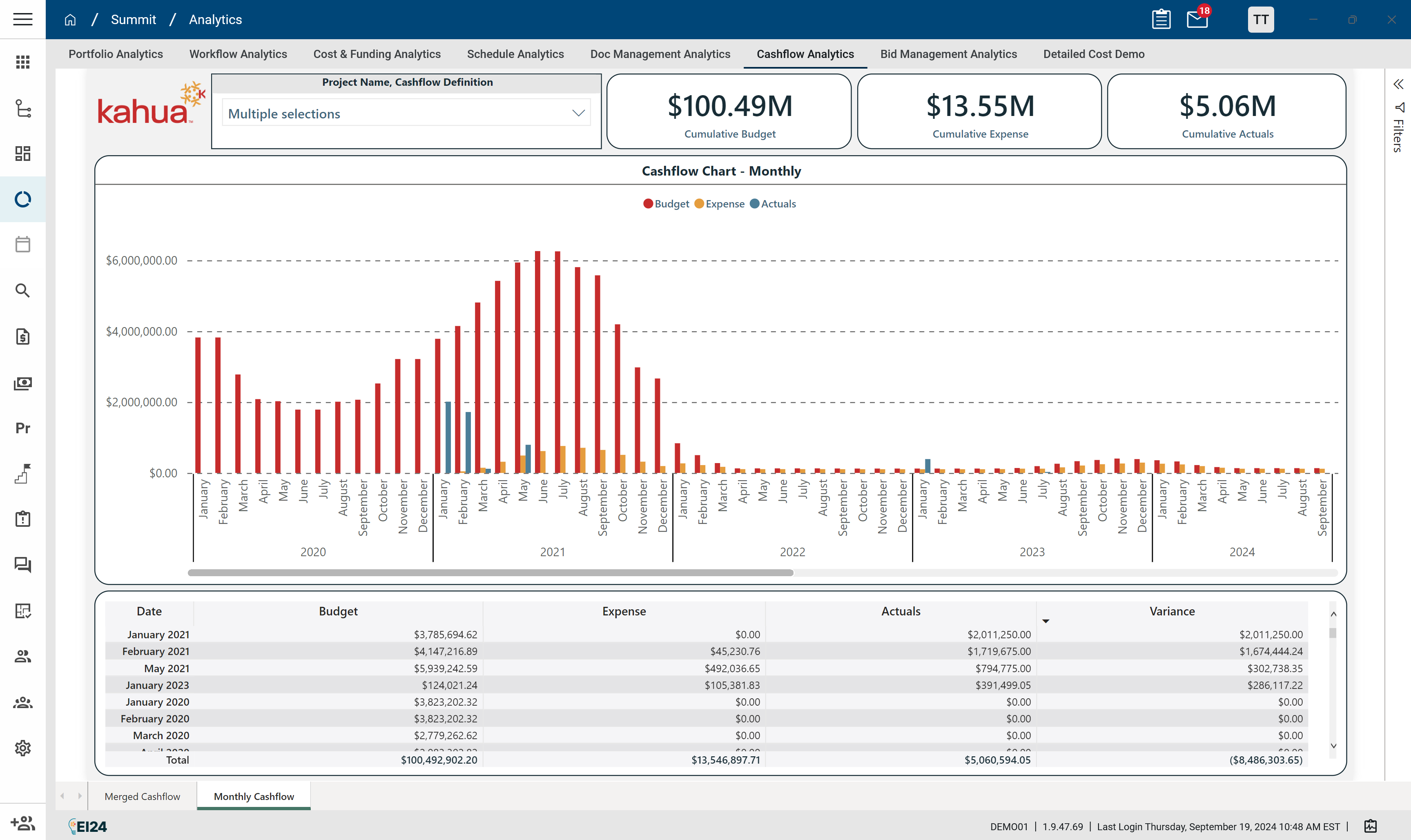Click the home icon in breadcrumb

pyautogui.click(x=70, y=20)
